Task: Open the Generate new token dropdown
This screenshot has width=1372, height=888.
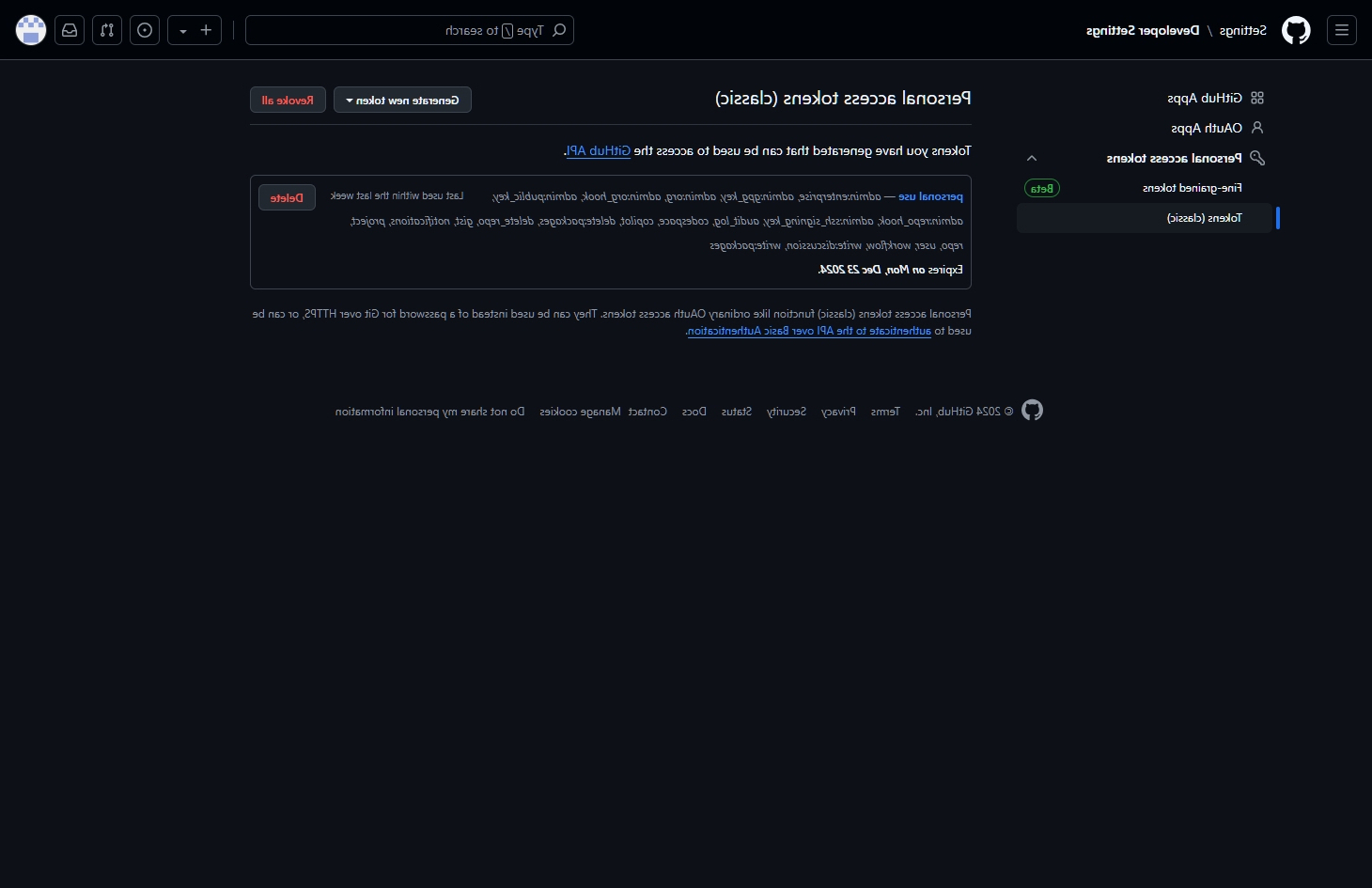Action: click(402, 100)
